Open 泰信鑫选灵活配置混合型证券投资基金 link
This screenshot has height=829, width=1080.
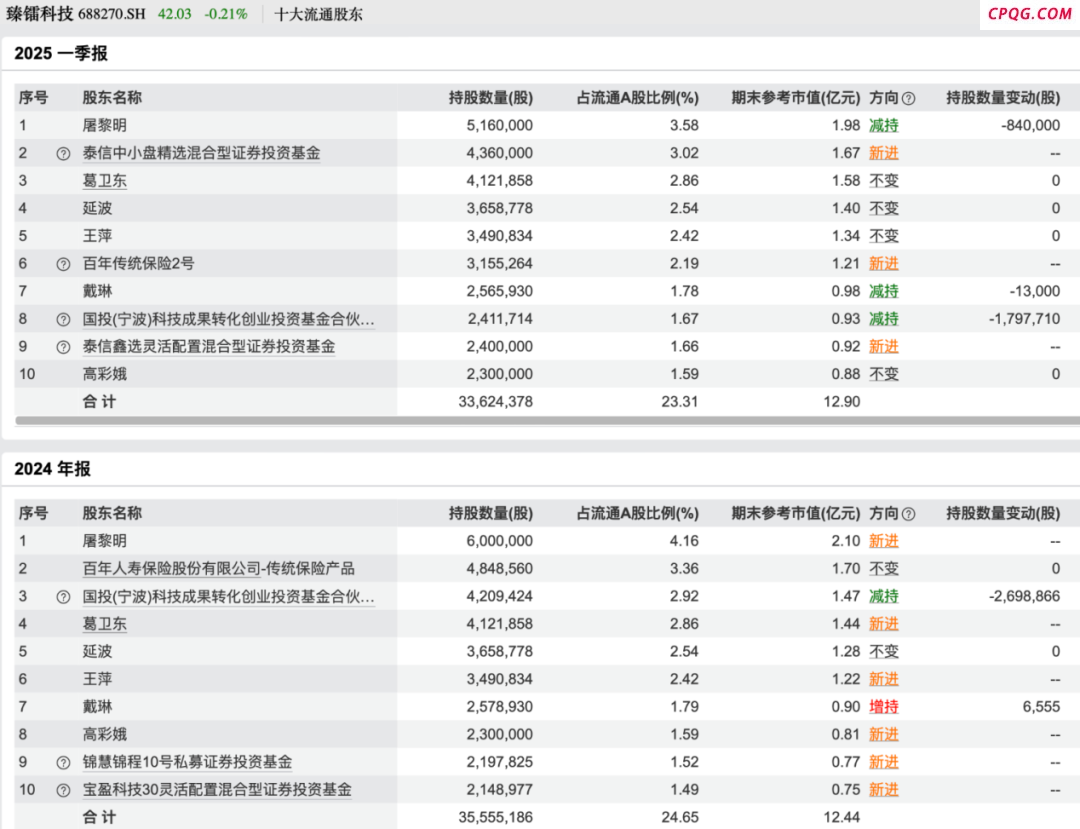point(209,346)
